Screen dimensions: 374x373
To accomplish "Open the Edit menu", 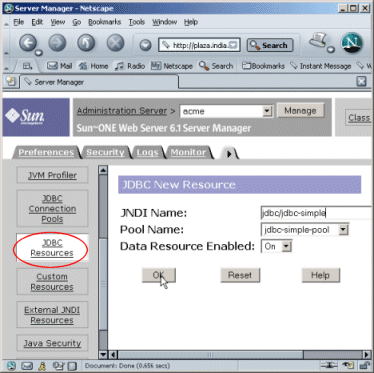I will click(x=37, y=22).
